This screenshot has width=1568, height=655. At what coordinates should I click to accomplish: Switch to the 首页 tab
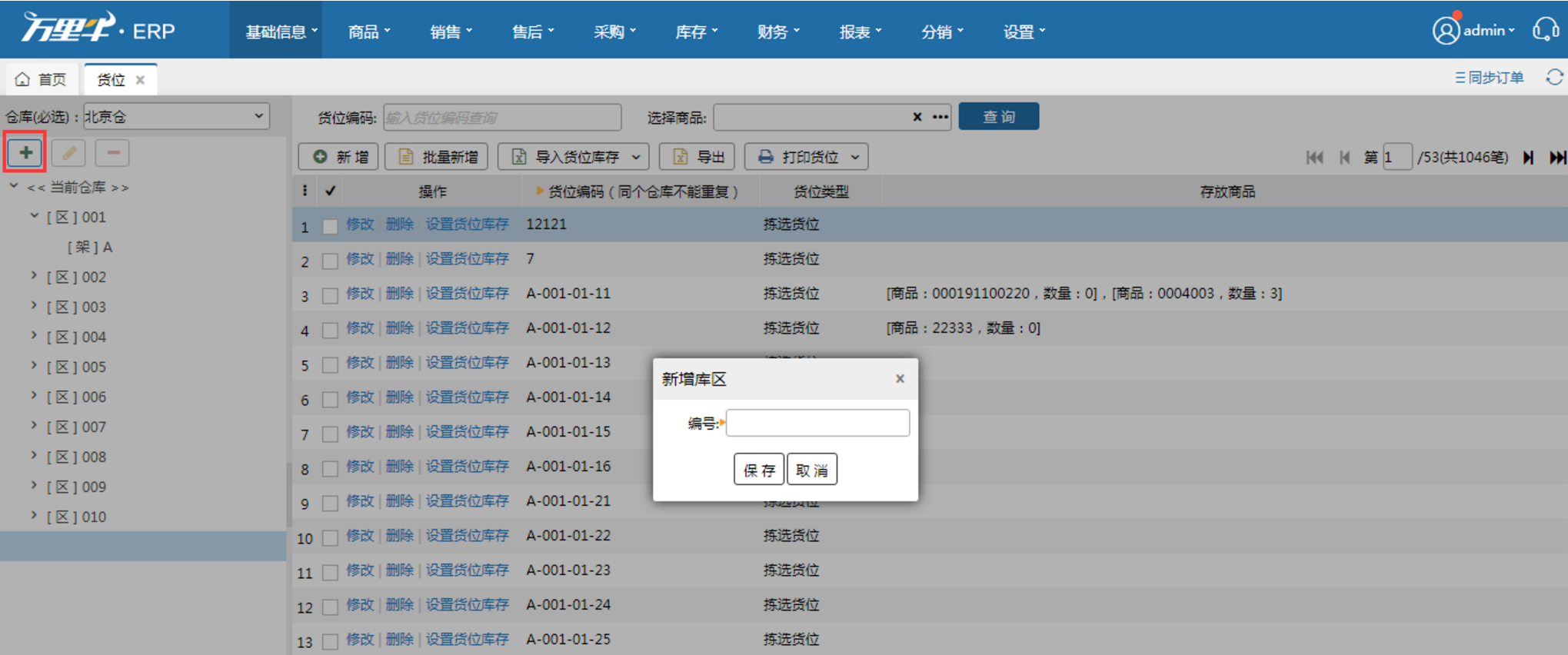42,79
